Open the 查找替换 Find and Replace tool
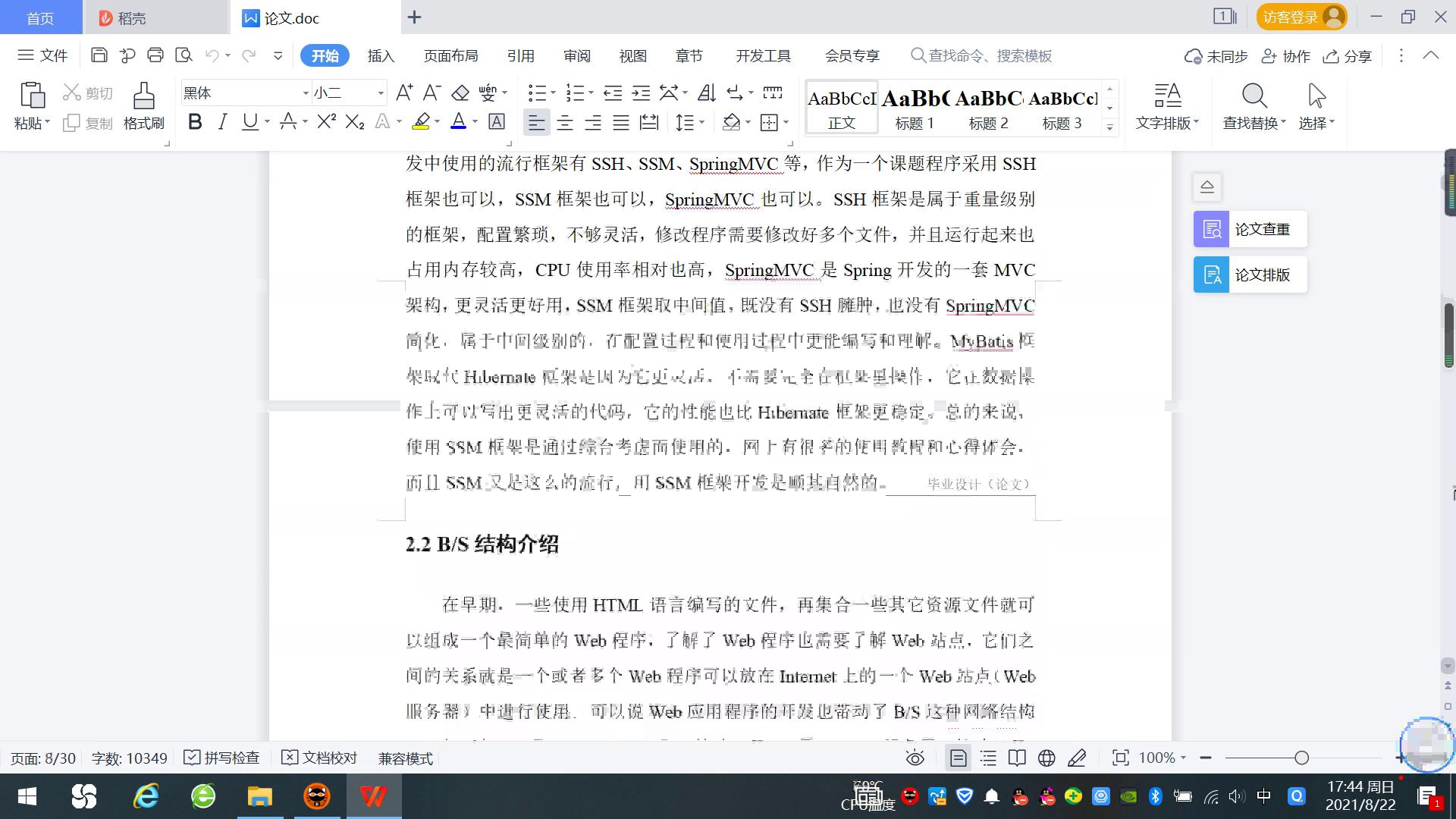 click(1253, 106)
